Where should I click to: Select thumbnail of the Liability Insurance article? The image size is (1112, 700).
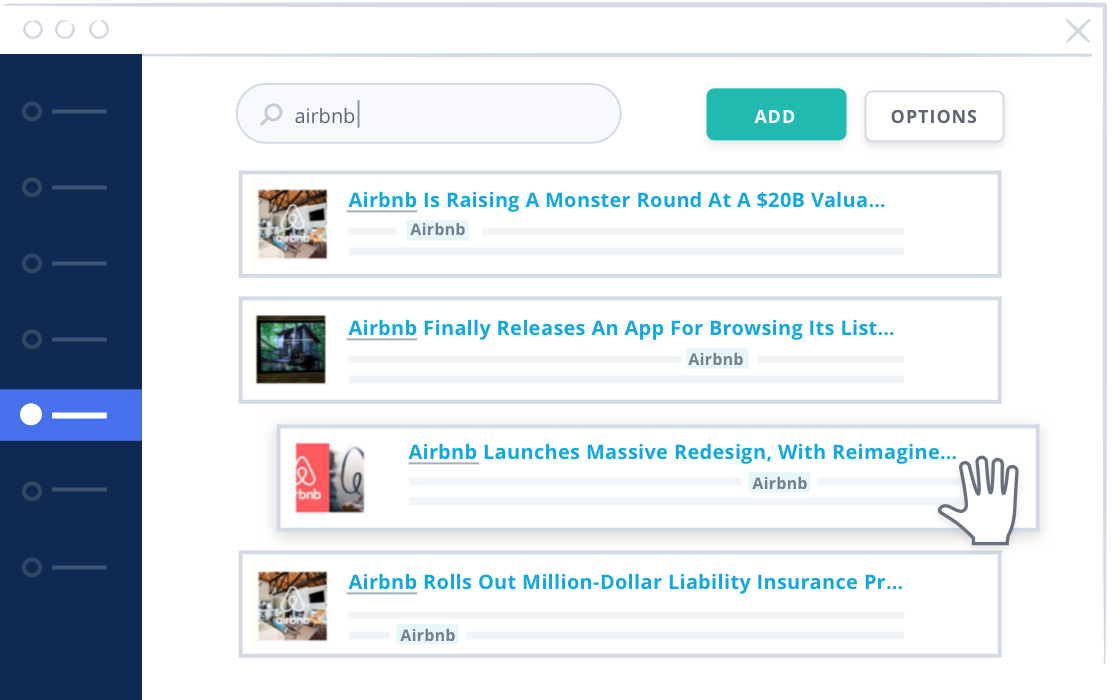coord(292,606)
